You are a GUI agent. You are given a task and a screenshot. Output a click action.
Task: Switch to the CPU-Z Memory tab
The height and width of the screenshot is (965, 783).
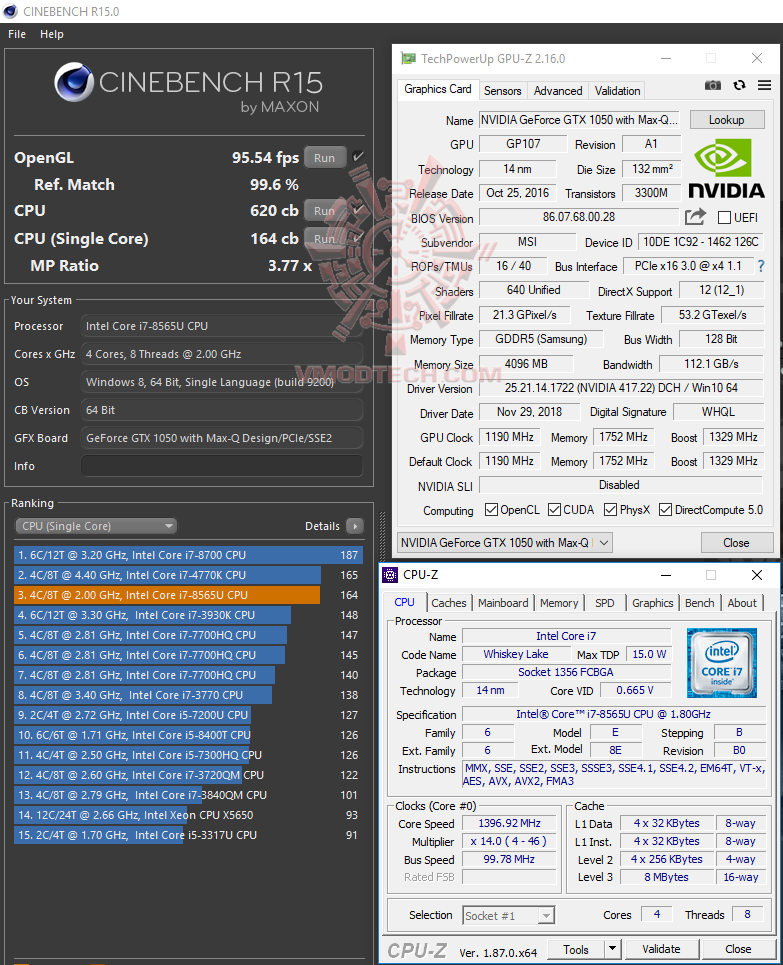[x=559, y=603]
